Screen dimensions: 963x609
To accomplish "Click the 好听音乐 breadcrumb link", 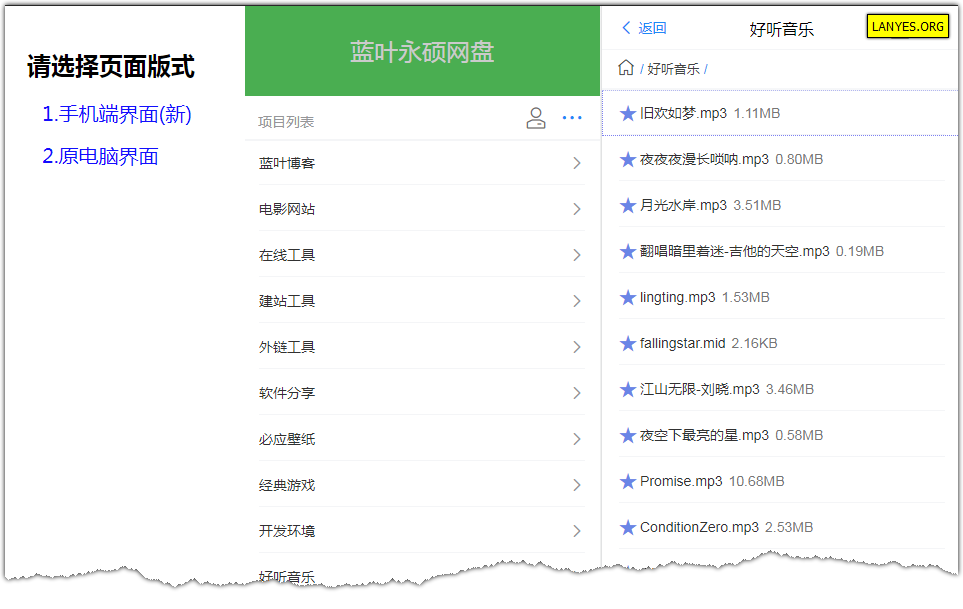I will coord(673,69).
